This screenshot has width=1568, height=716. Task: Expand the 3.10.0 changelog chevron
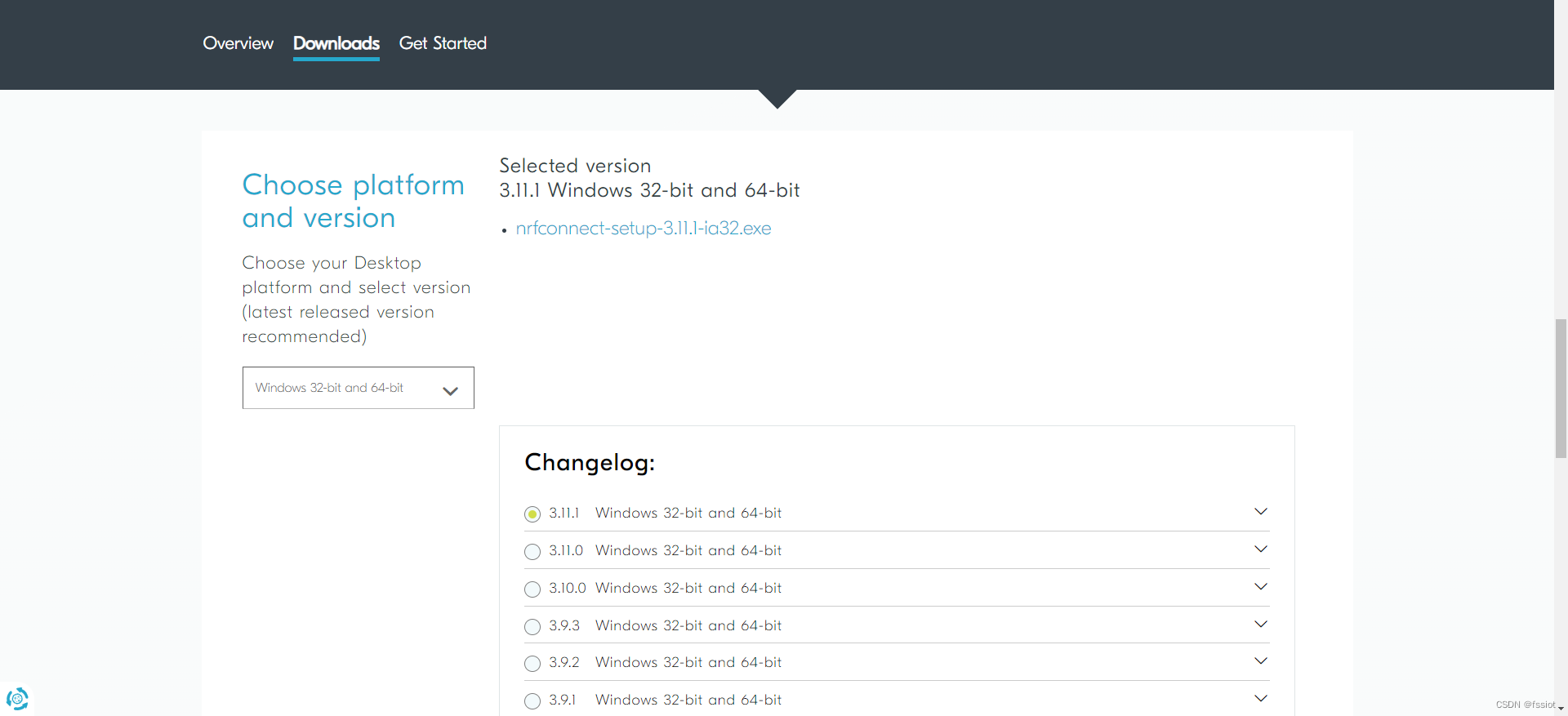[x=1261, y=587]
